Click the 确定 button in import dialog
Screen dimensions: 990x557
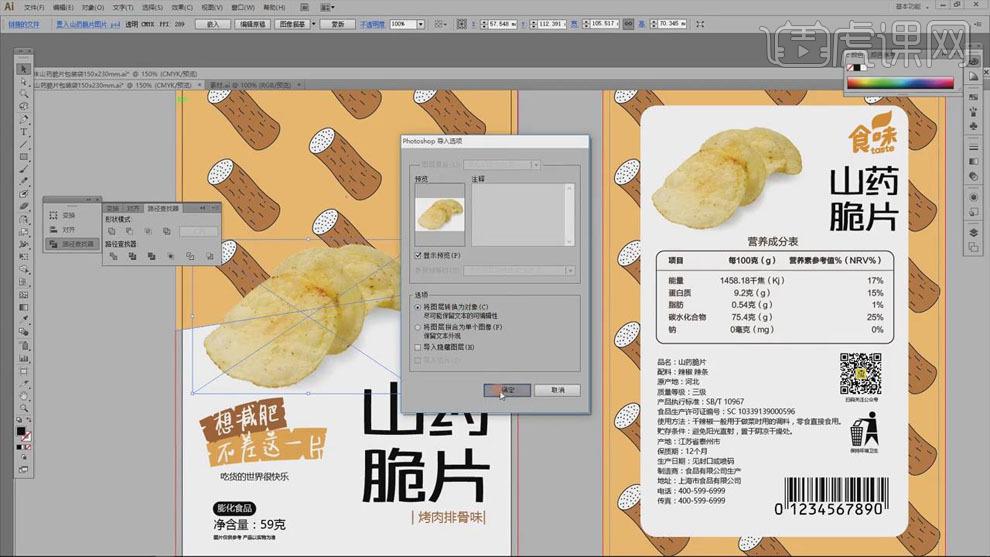click(x=507, y=390)
